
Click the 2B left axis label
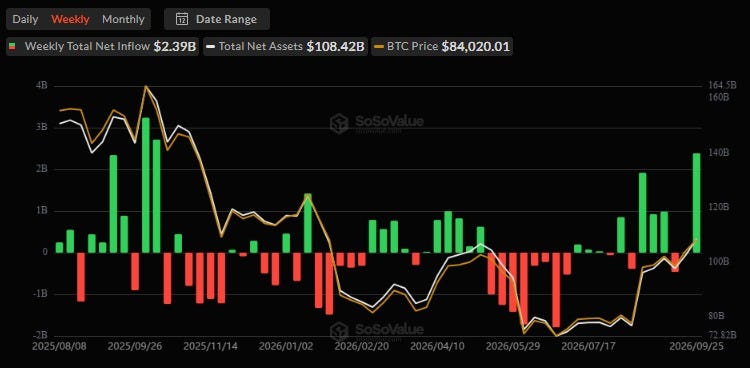41,169
